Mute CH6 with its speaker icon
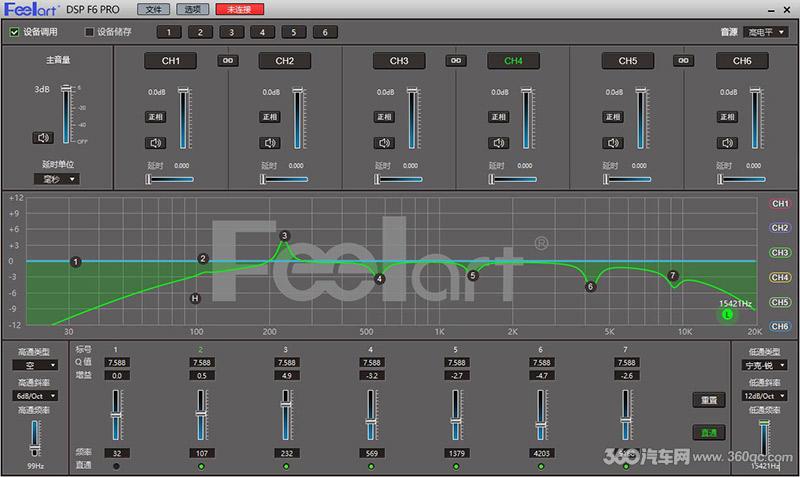 727,143
